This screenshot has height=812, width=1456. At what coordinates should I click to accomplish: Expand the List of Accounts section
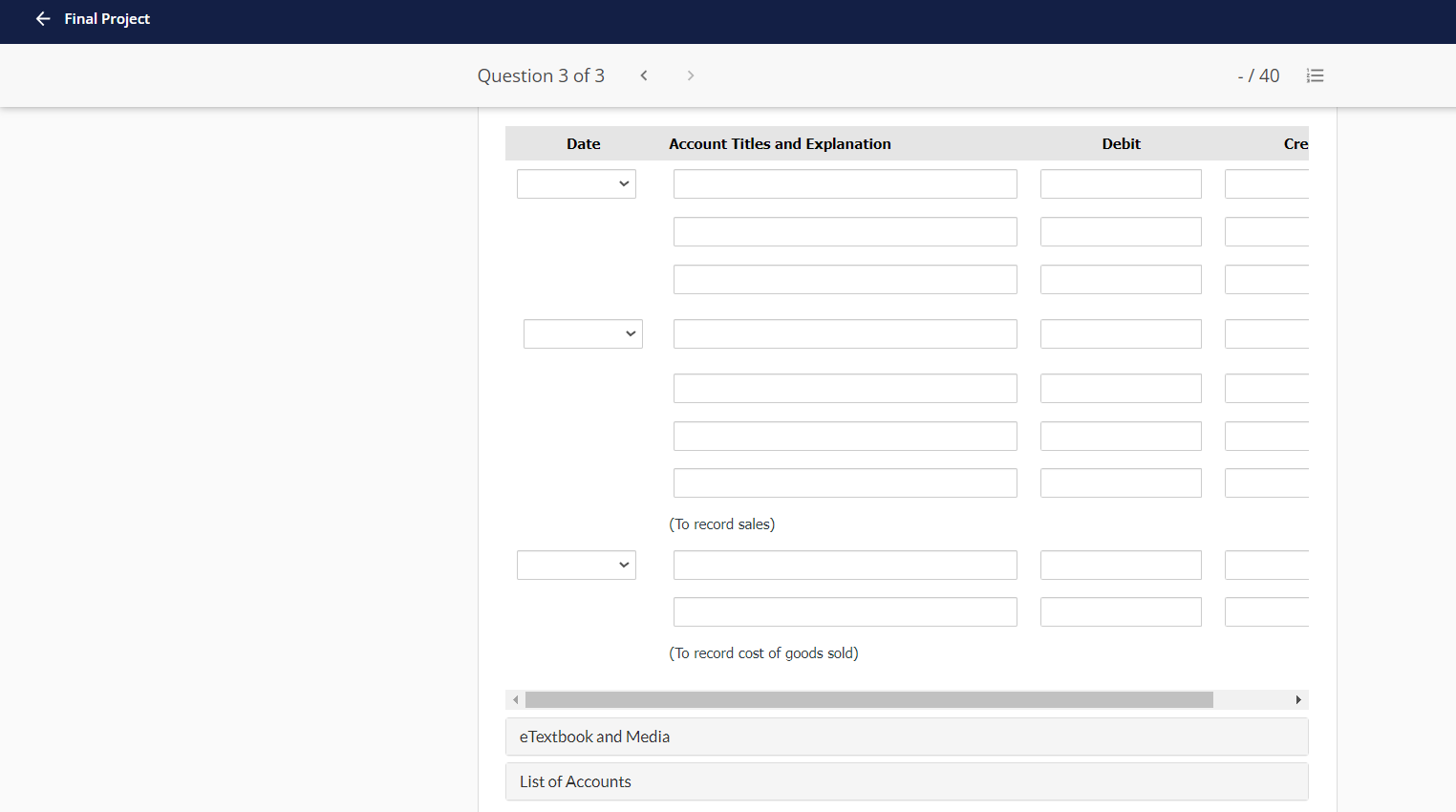click(x=907, y=781)
